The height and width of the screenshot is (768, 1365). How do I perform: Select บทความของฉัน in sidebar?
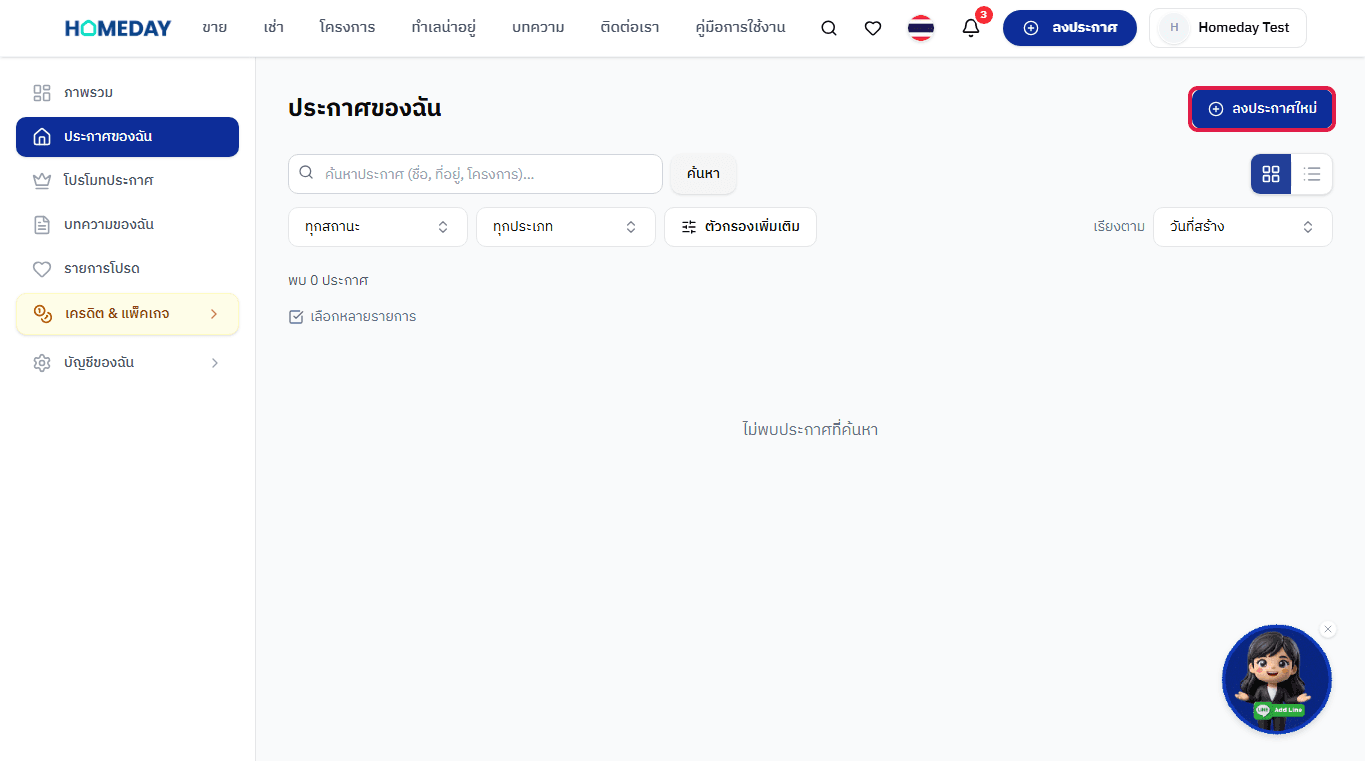[127, 225]
